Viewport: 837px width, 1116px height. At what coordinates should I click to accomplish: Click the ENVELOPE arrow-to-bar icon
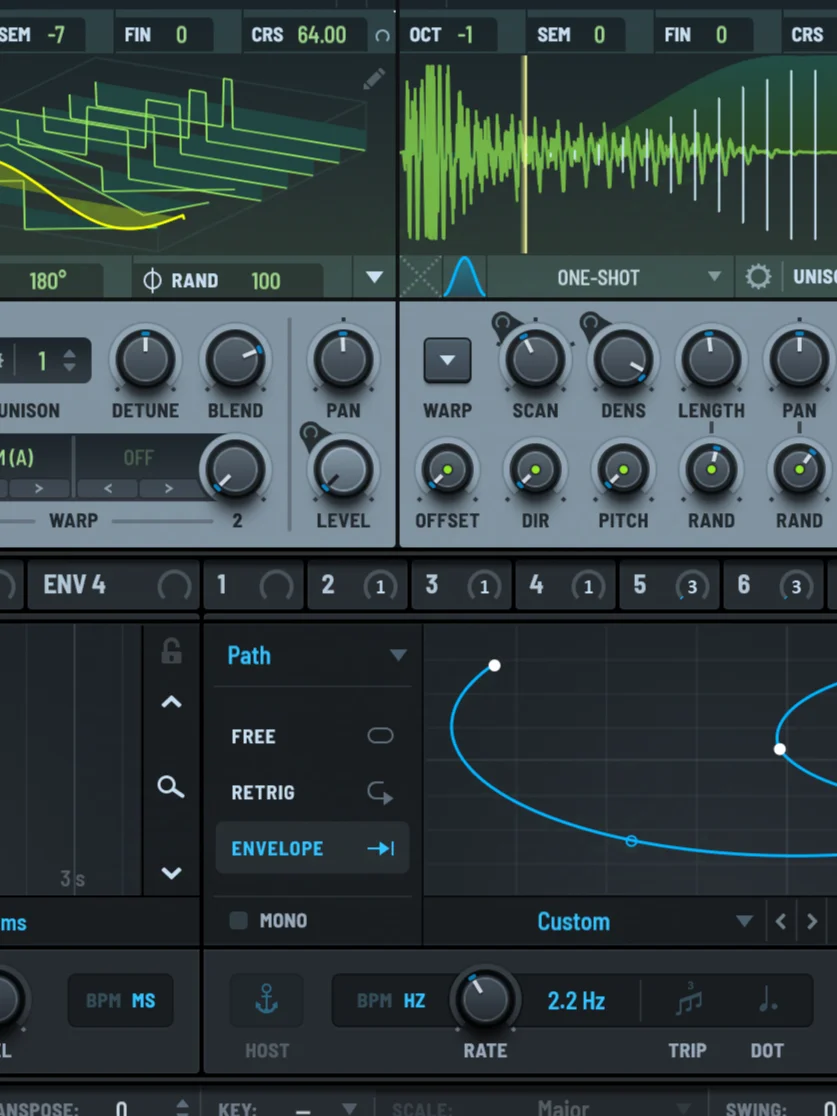[381, 848]
